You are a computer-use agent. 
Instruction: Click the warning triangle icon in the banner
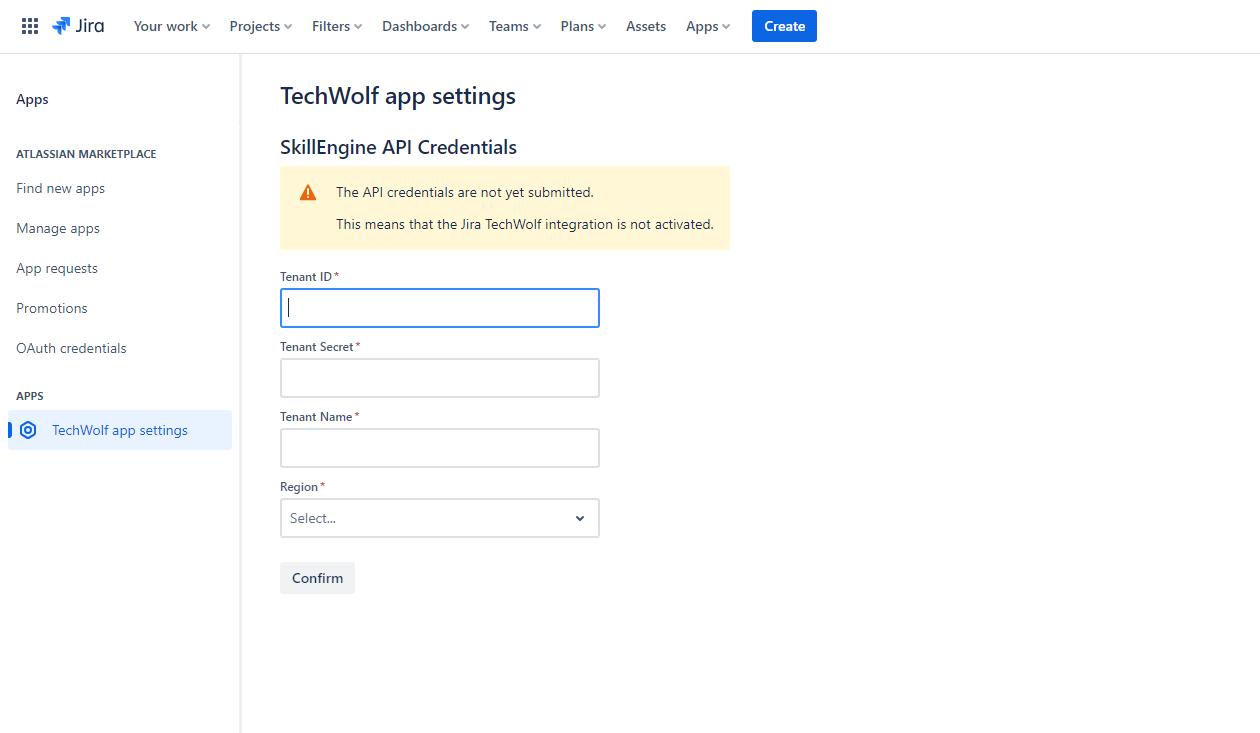pos(308,192)
